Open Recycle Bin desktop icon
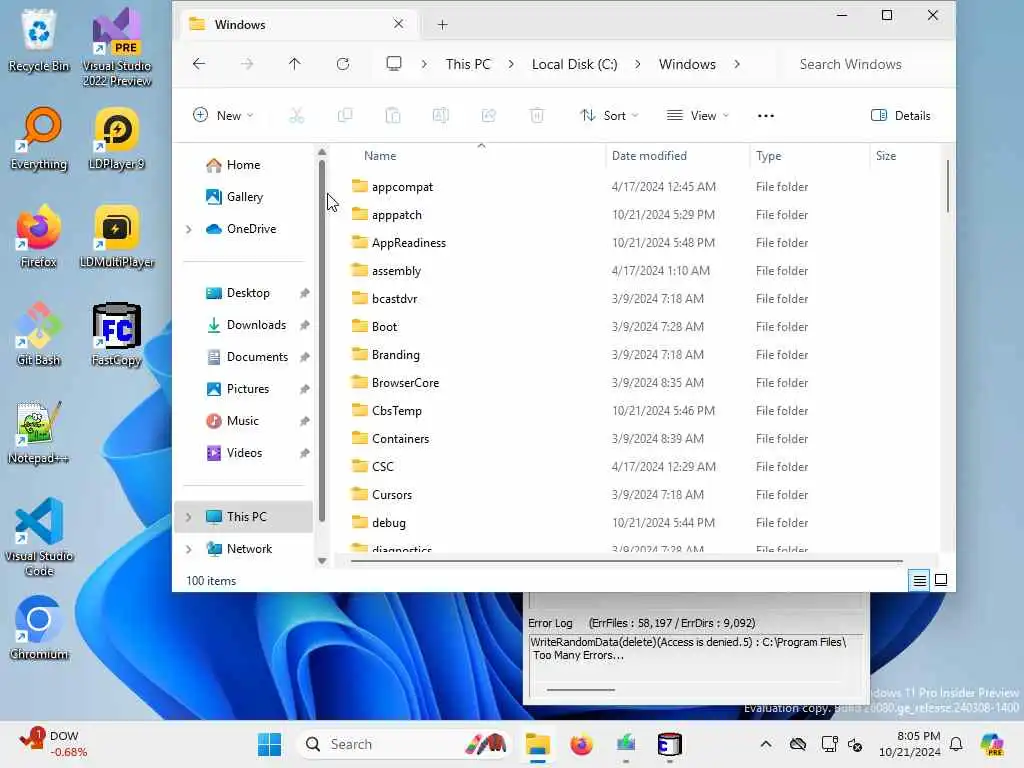 tap(39, 40)
